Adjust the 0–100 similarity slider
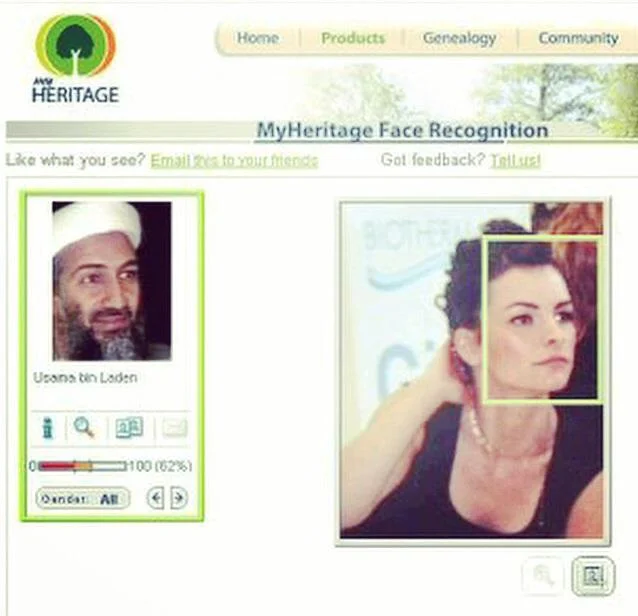 point(81,466)
